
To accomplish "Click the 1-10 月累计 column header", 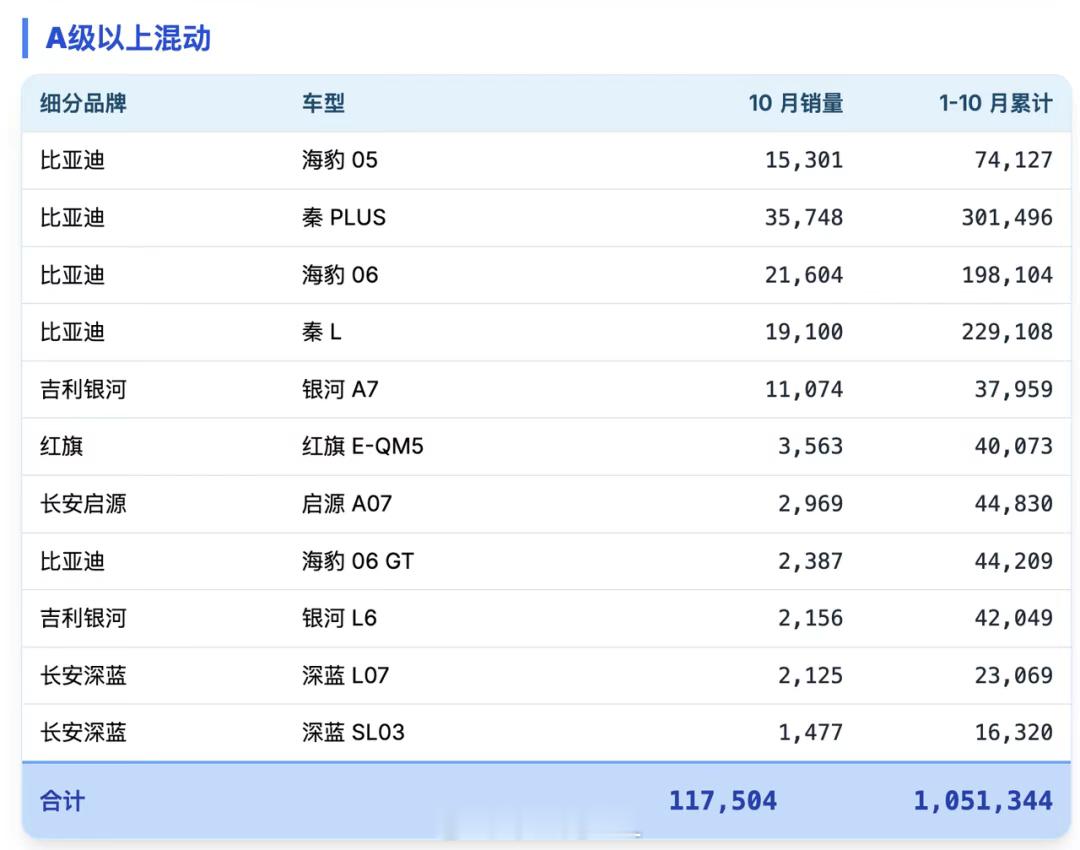I will (x=995, y=103).
